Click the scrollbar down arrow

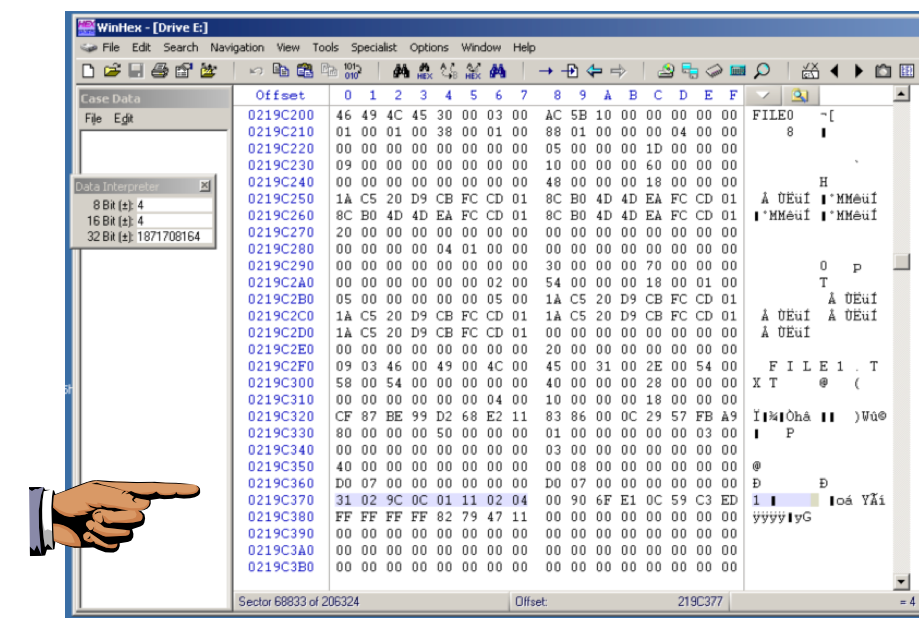[901, 582]
